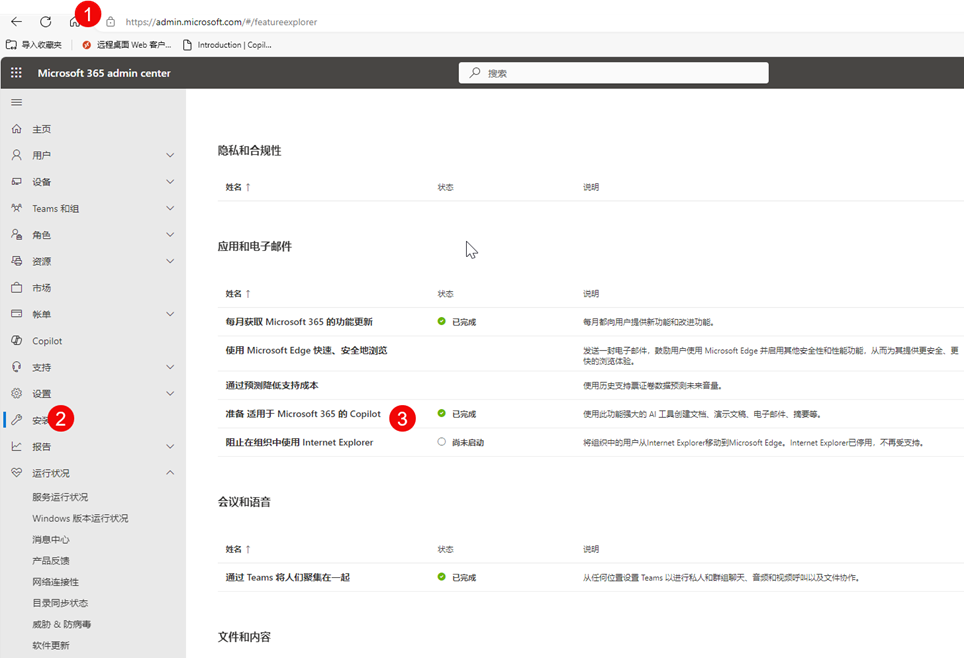Click the 说明 column header in 会议和语音
The width and height of the screenshot is (964, 658).
point(591,549)
